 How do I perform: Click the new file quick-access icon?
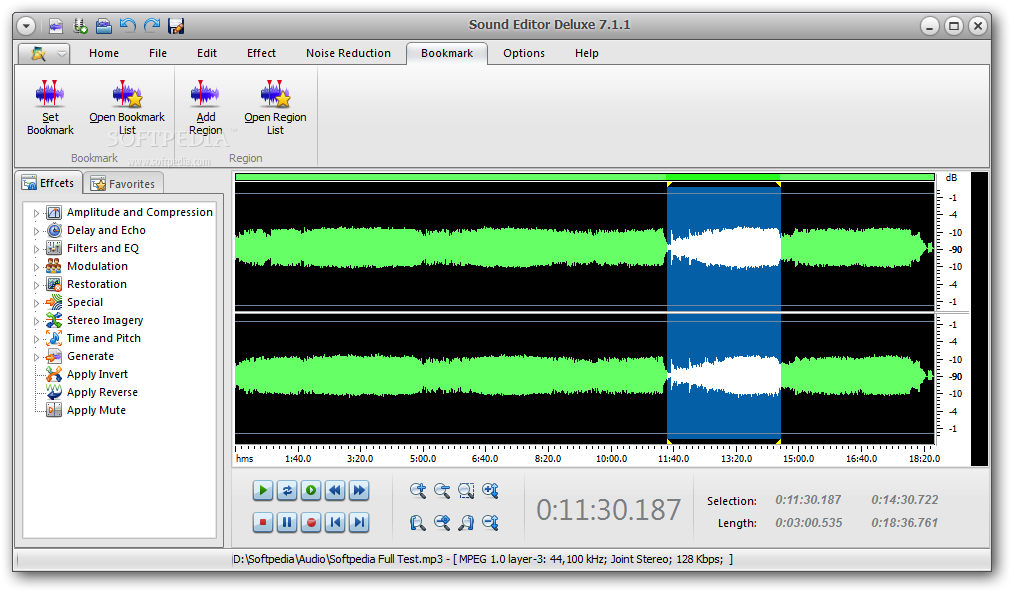point(56,26)
